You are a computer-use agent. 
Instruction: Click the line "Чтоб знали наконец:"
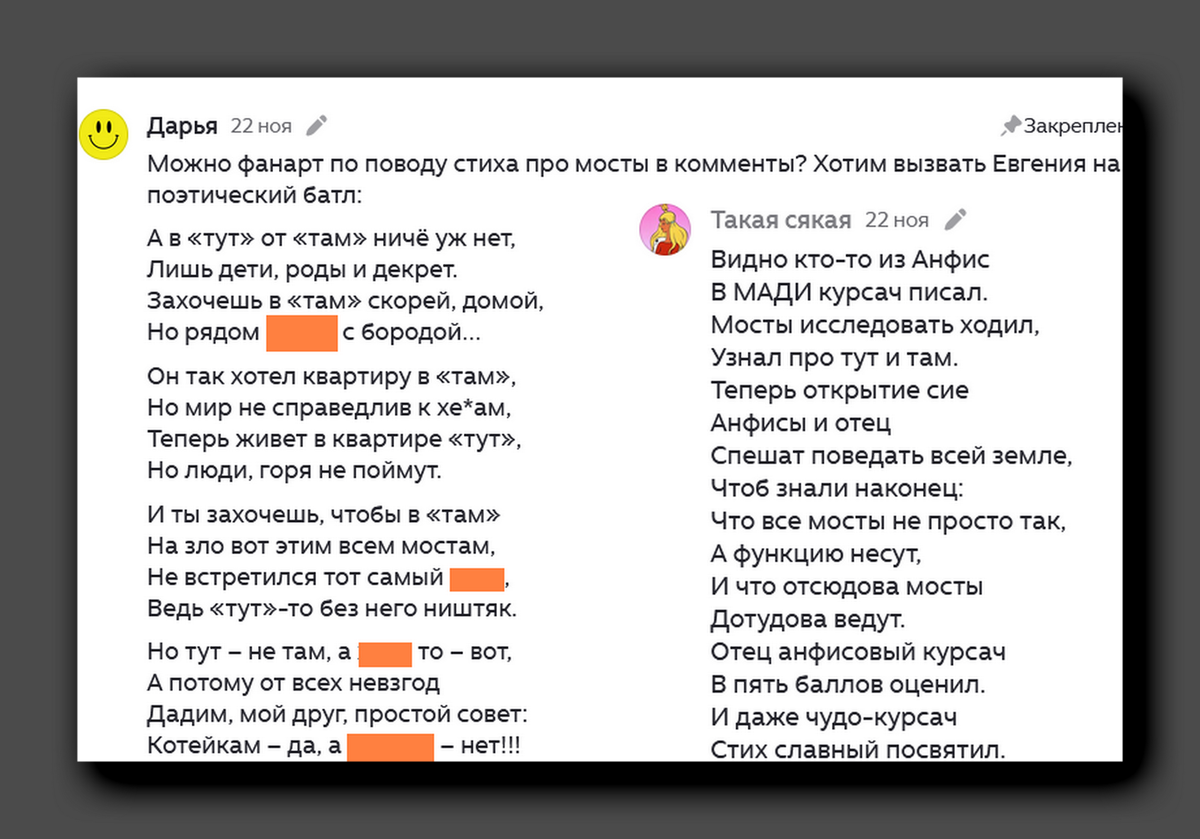[837, 489]
